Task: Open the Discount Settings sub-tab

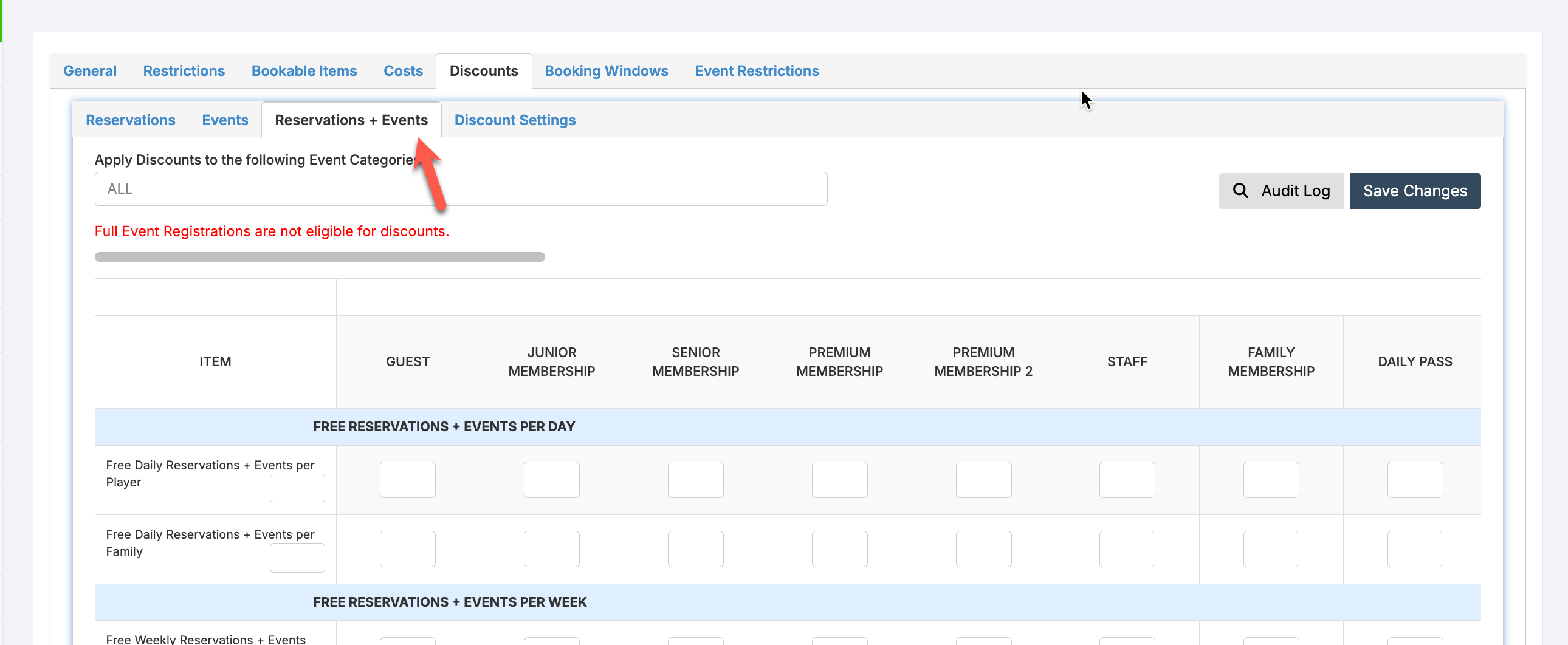Action: (x=514, y=120)
